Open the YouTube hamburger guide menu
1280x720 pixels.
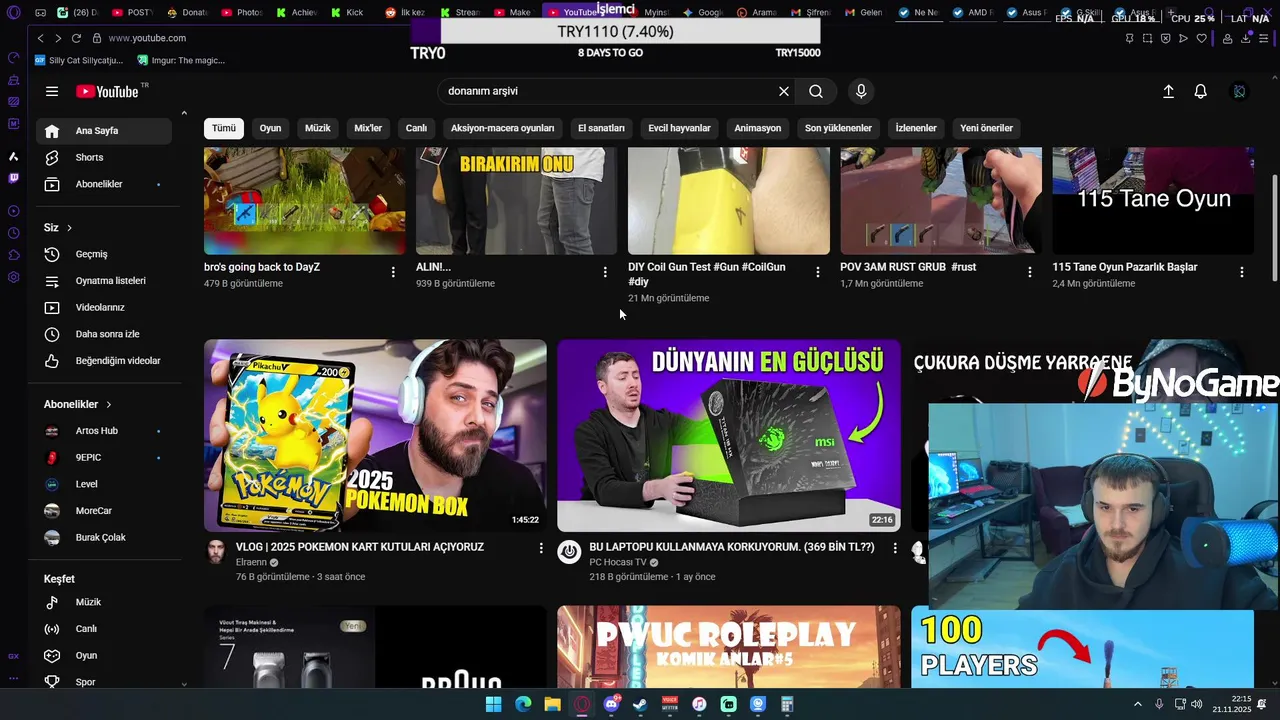(x=52, y=91)
